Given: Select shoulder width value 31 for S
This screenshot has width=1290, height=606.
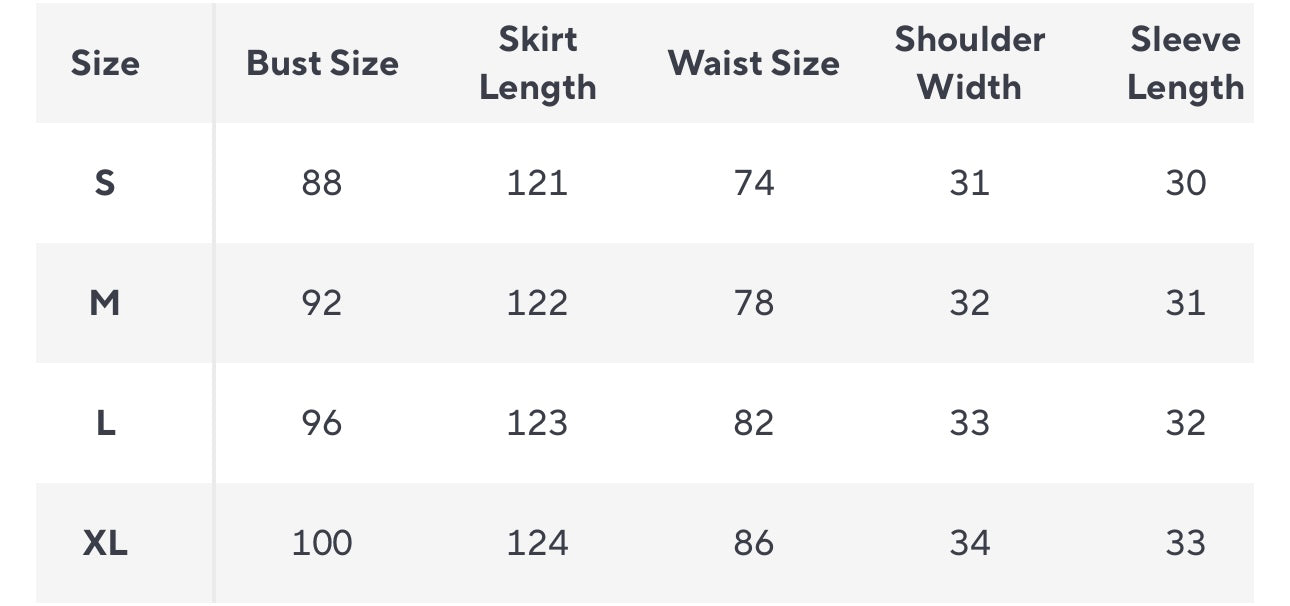Looking at the screenshot, I should tap(969, 183).
